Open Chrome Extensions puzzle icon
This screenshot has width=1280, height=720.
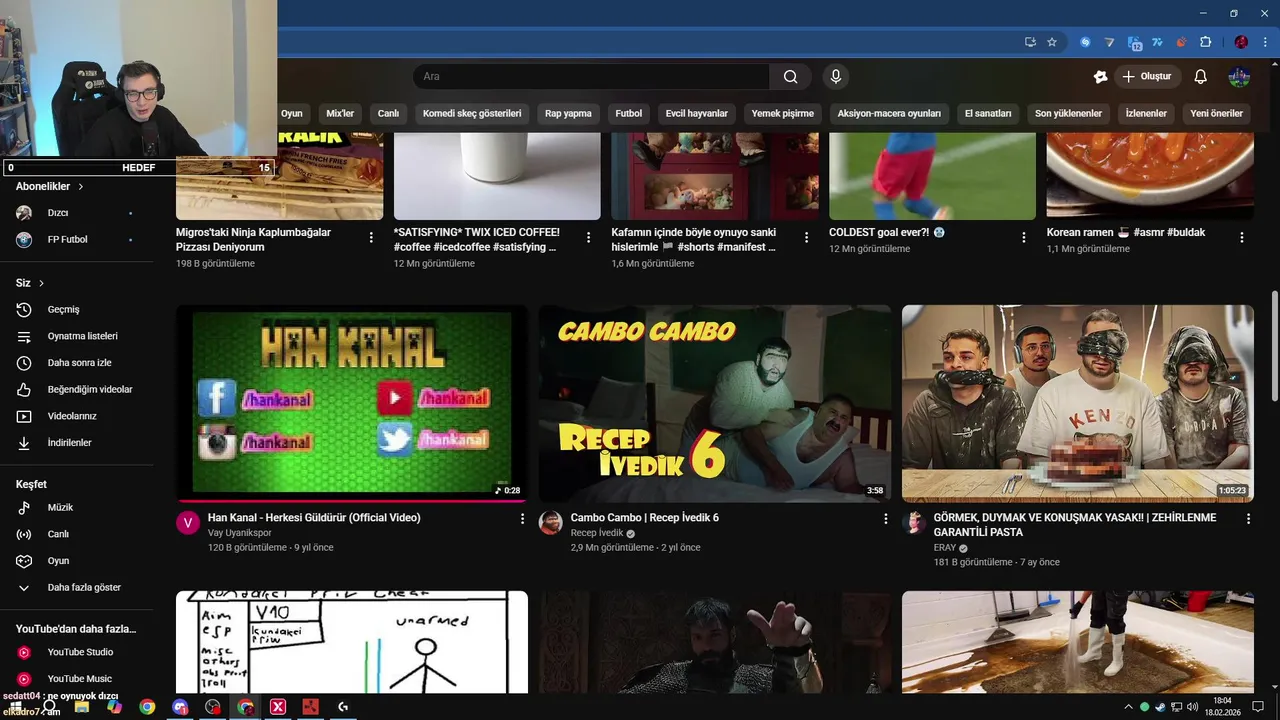[1205, 42]
